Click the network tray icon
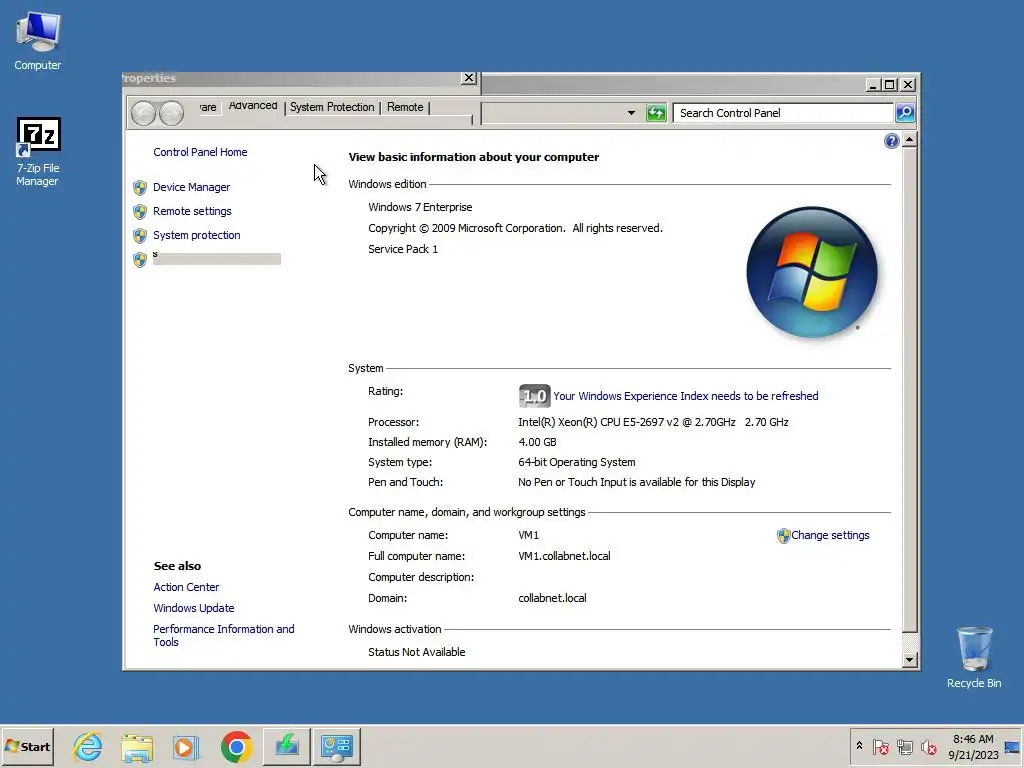This screenshot has height=768, width=1024. [904, 746]
